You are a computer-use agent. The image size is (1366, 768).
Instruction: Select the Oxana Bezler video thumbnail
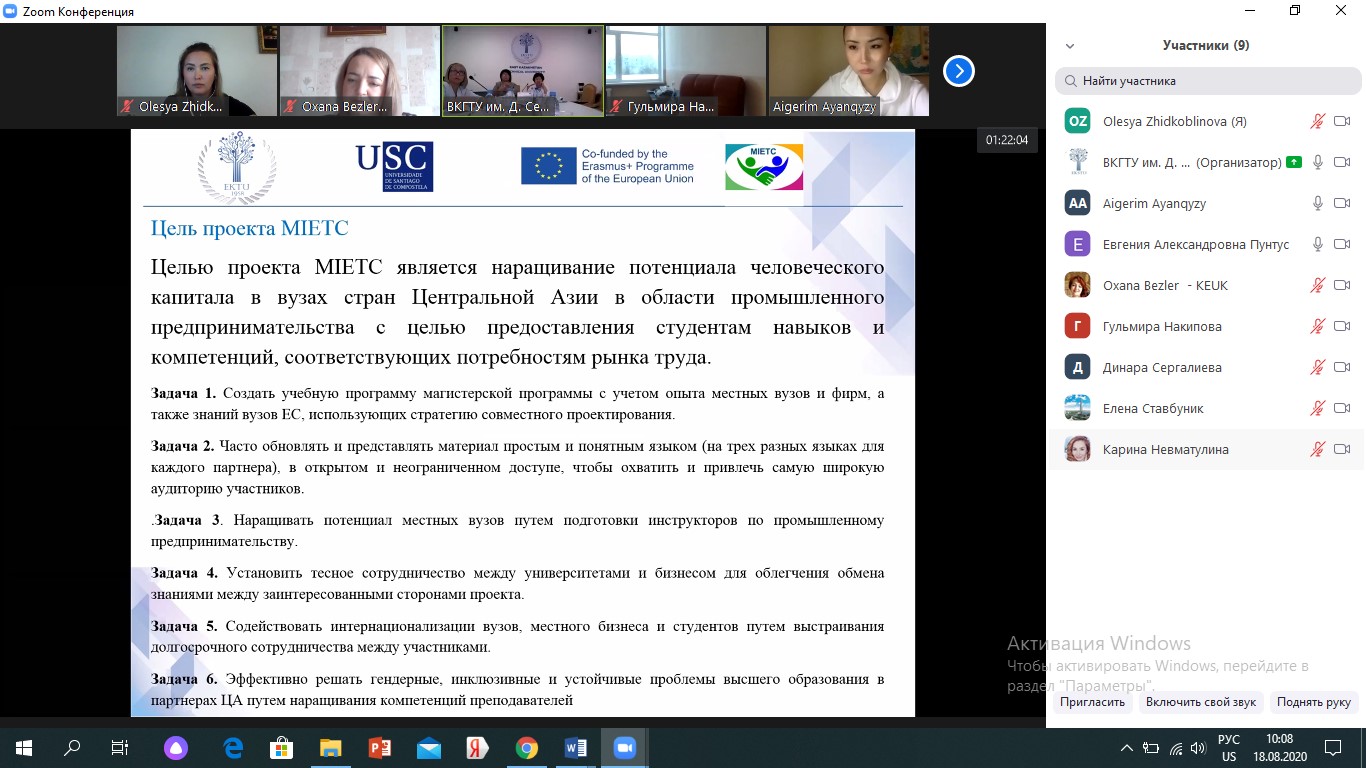click(x=359, y=71)
